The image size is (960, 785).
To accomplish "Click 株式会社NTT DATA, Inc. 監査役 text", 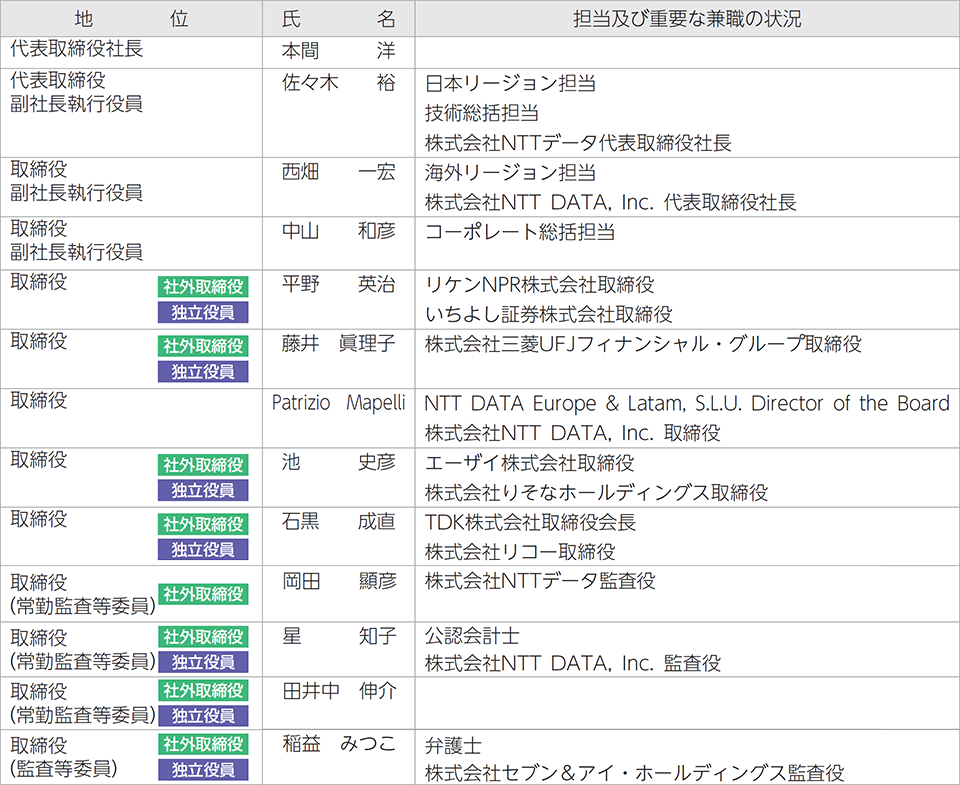I will click(573, 663).
